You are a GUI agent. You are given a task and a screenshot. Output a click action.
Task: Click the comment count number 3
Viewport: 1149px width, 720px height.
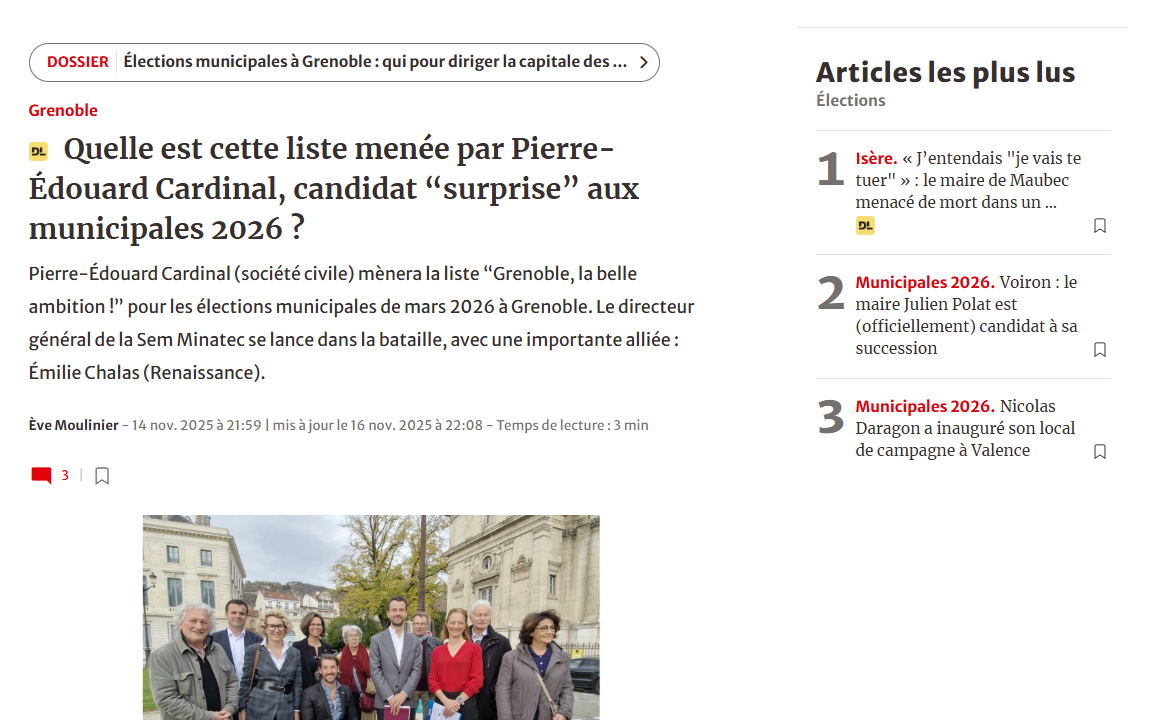click(x=65, y=476)
